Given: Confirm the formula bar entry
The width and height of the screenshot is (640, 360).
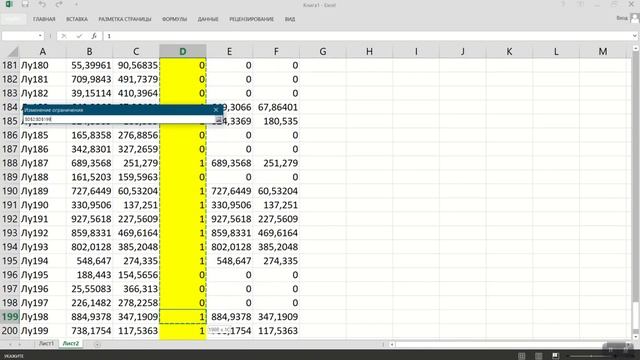Looking at the screenshot, I should click(x=79, y=36).
